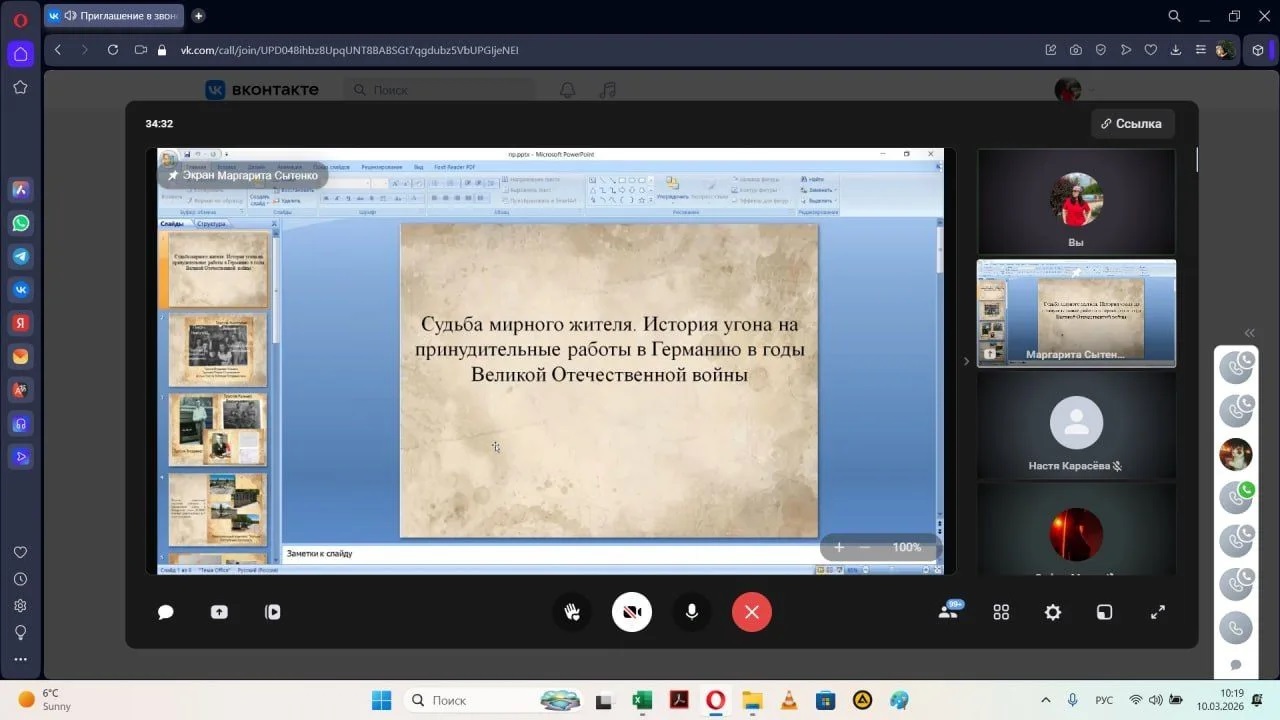This screenshot has height=720, width=1280.
Task: Select Настя Карасёва participant tile
Action: click(x=1076, y=427)
